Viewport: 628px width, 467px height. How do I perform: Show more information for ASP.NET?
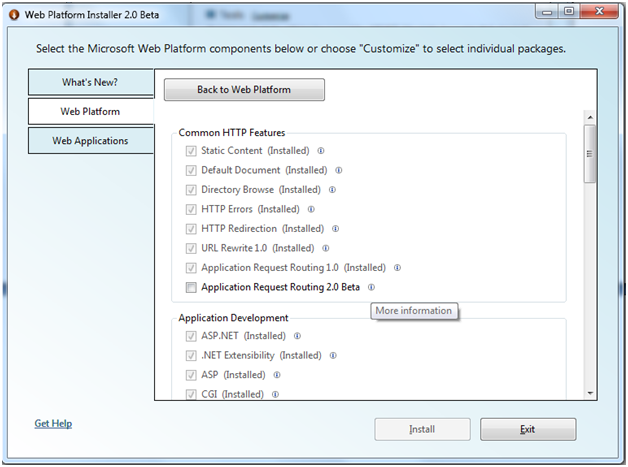pos(297,336)
